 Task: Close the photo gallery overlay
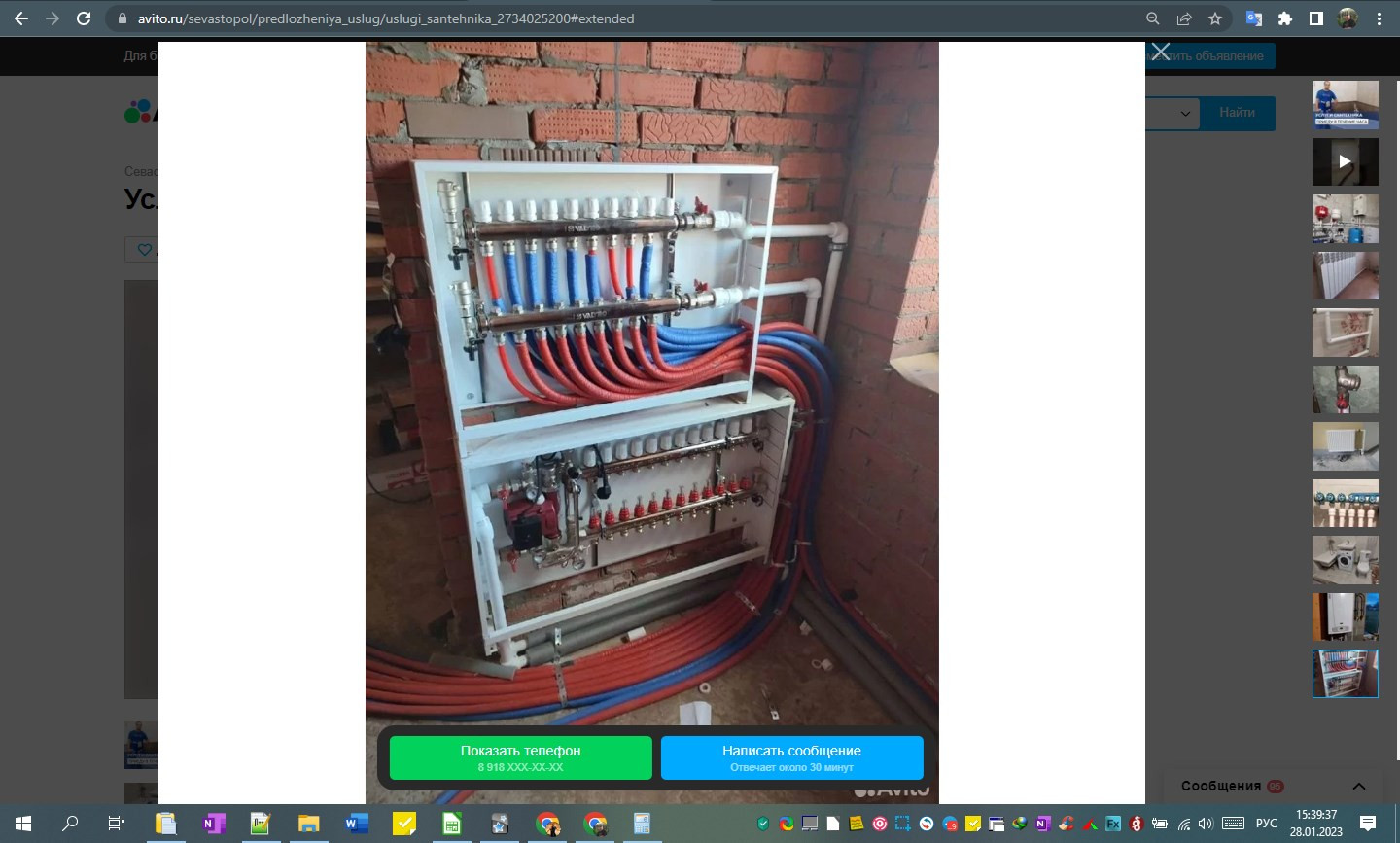(x=1161, y=52)
